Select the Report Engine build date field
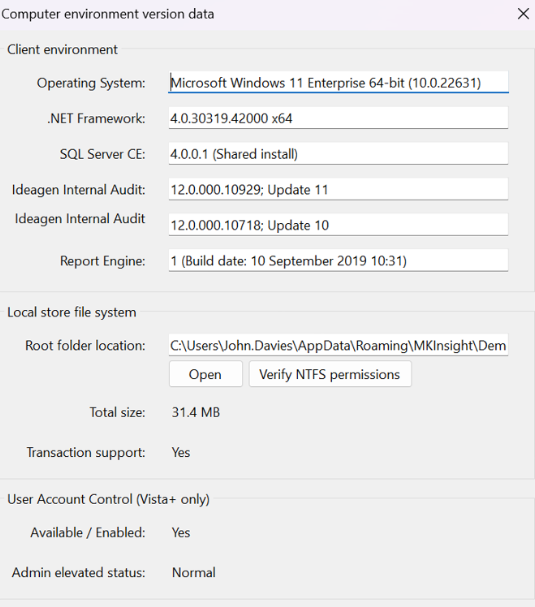This screenshot has width=535, height=607. [338, 261]
